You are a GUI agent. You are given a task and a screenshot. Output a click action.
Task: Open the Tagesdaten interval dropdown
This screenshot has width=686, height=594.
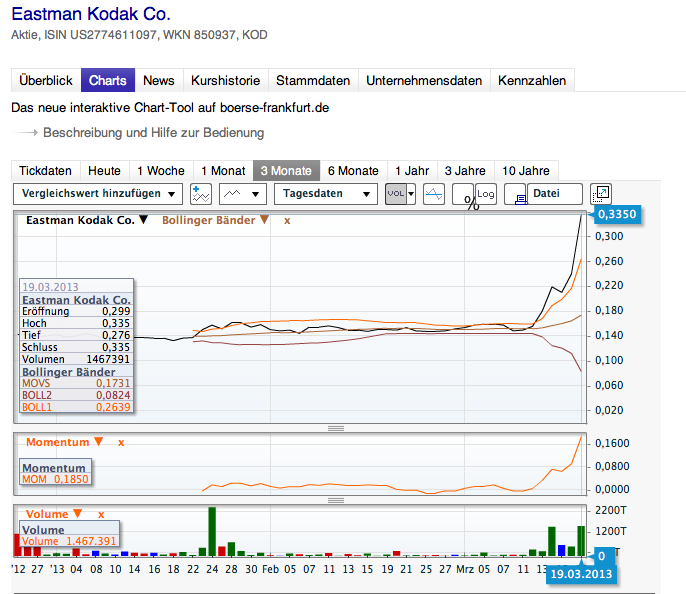point(326,194)
